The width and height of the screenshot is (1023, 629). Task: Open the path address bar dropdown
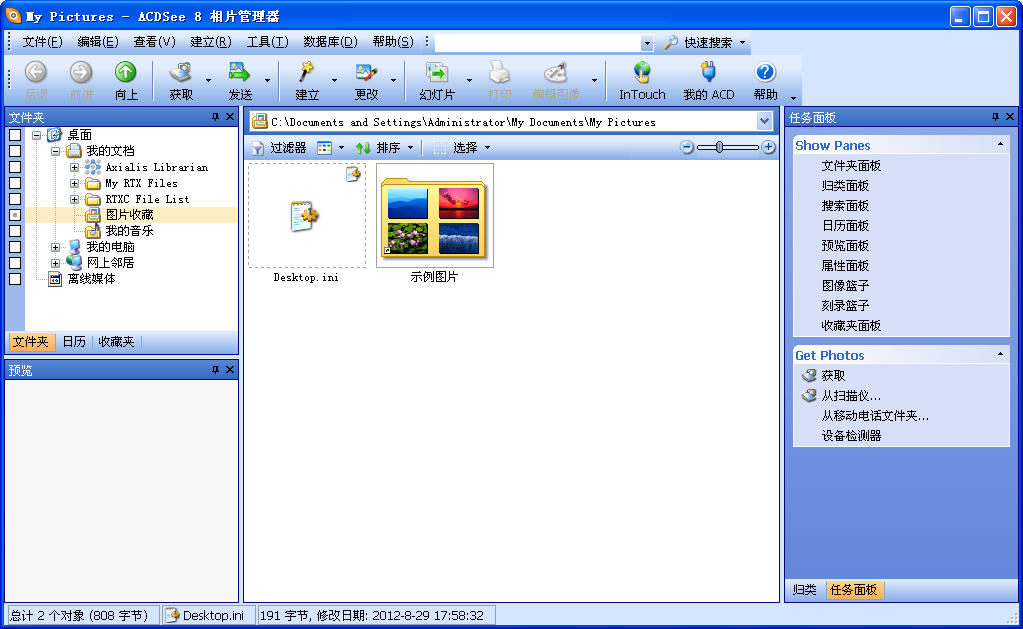(x=765, y=121)
